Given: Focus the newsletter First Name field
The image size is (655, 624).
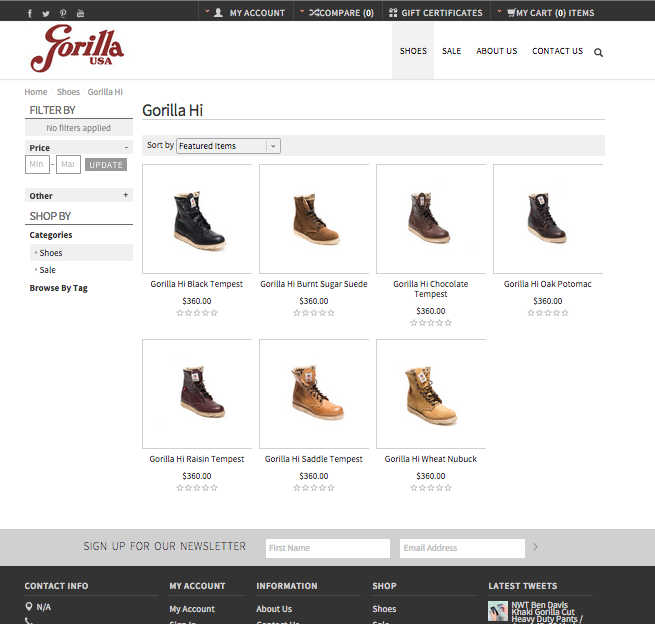Looking at the screenshot, I should click(328, 548).
